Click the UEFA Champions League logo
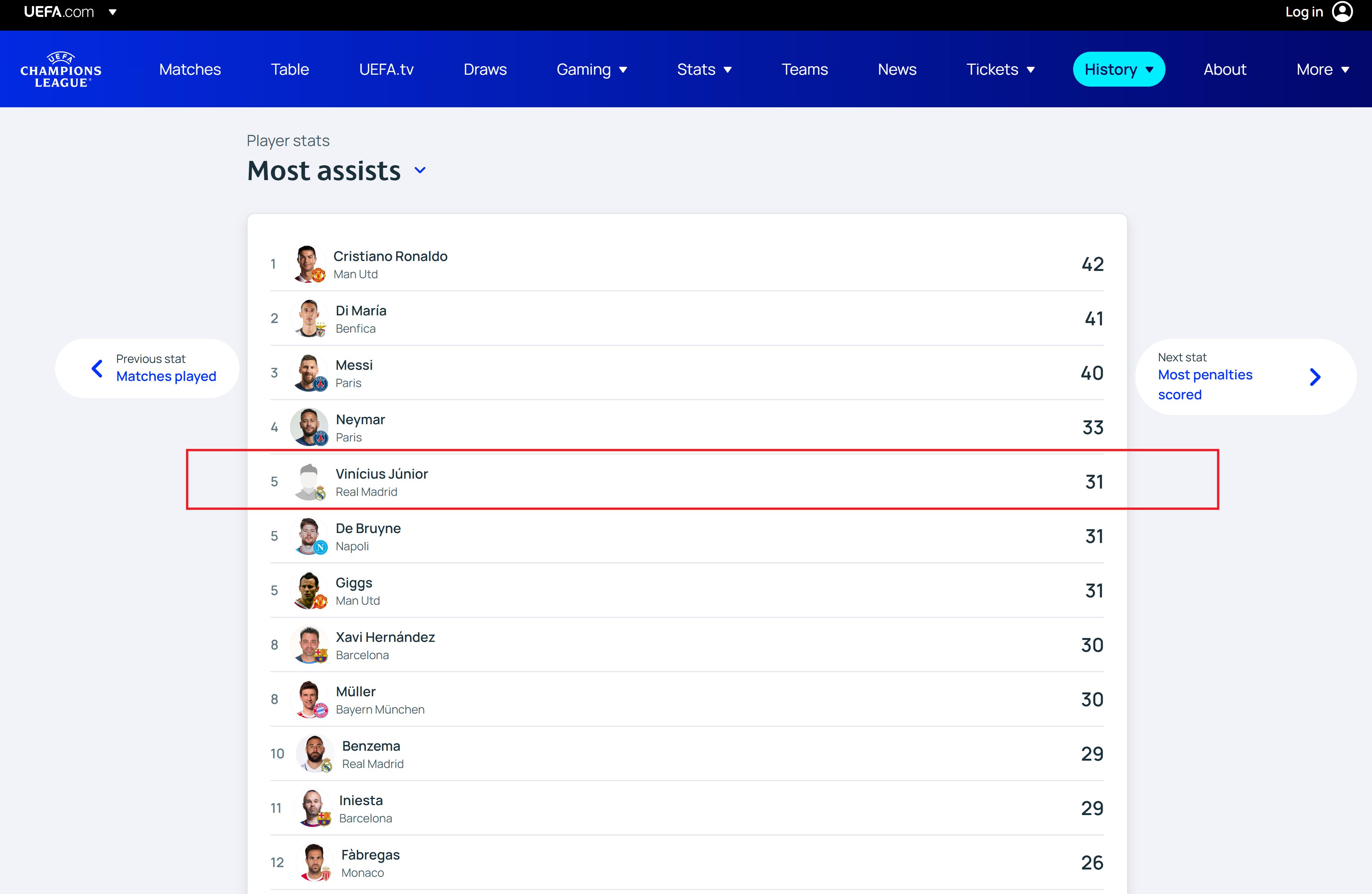Viewport: 1372px width, 894px height. click(x=61, y=70)
